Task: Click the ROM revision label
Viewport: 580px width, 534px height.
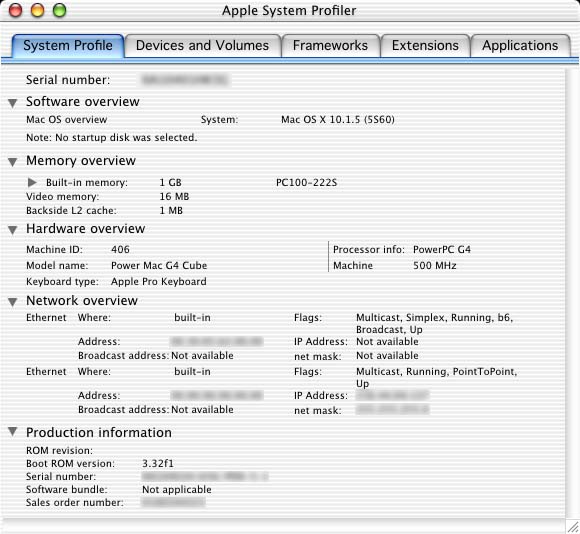Action: tap(59, 451)
